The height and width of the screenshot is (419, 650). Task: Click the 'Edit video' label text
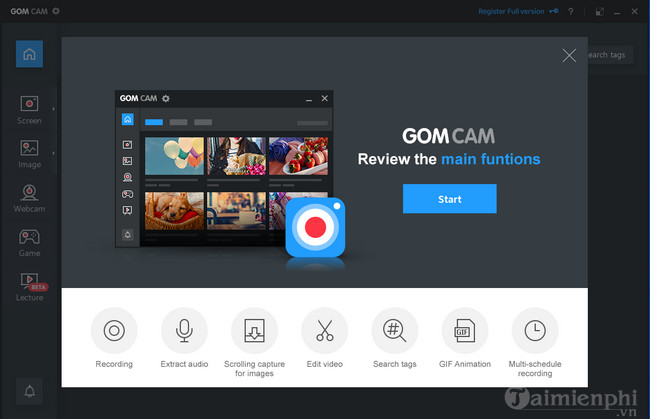click(325, 364)
